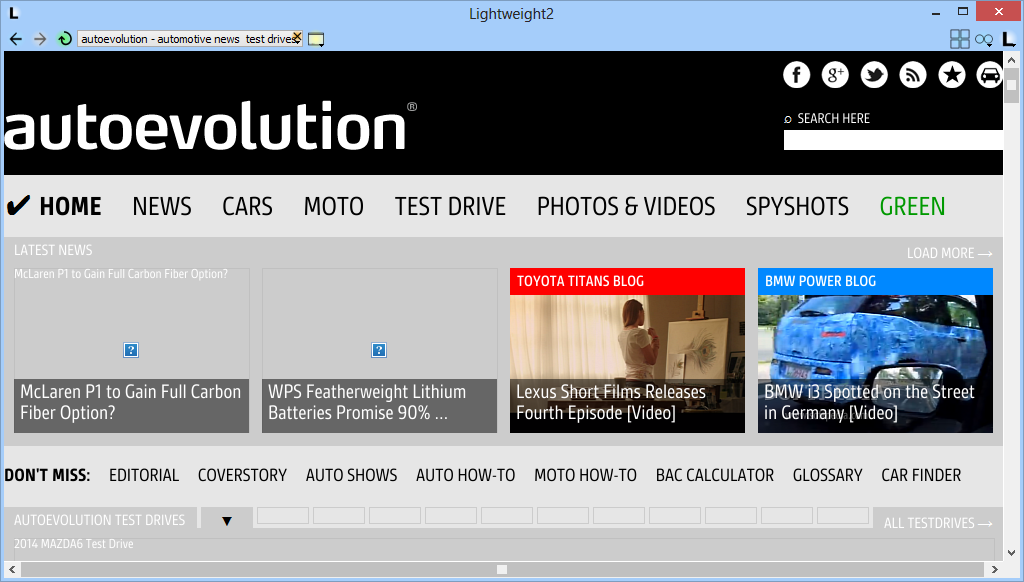Image resolution: width=1024 pixels, height=582 pixels.
Task: Click the autoevolution logo
Action: pos(211,125)
